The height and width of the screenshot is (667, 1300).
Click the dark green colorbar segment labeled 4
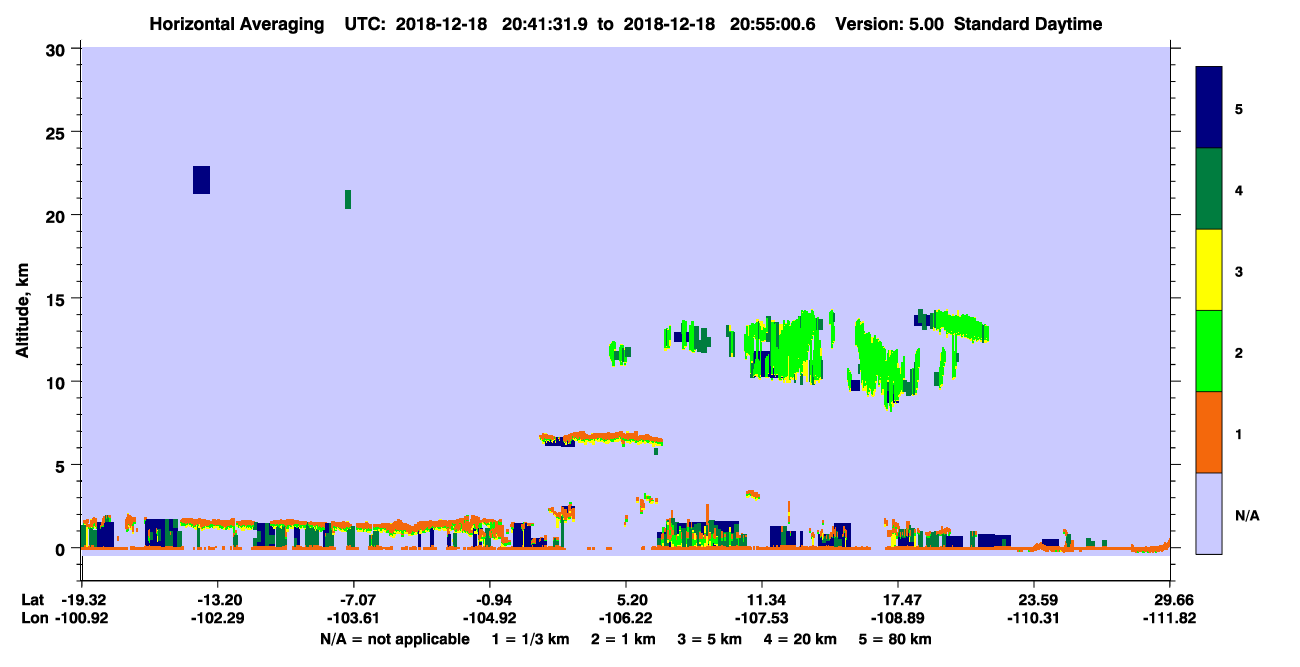tap(1209, 189)
